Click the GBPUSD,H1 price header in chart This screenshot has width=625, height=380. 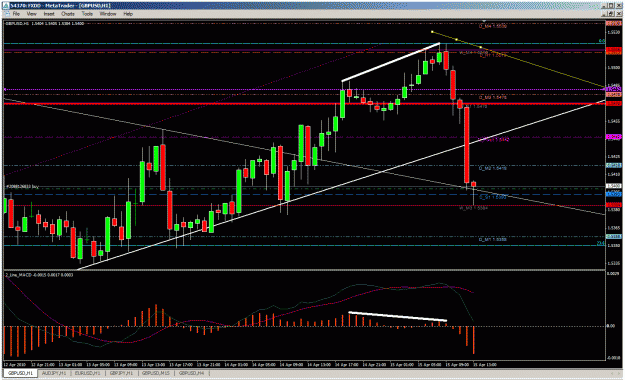pos(44,24)
